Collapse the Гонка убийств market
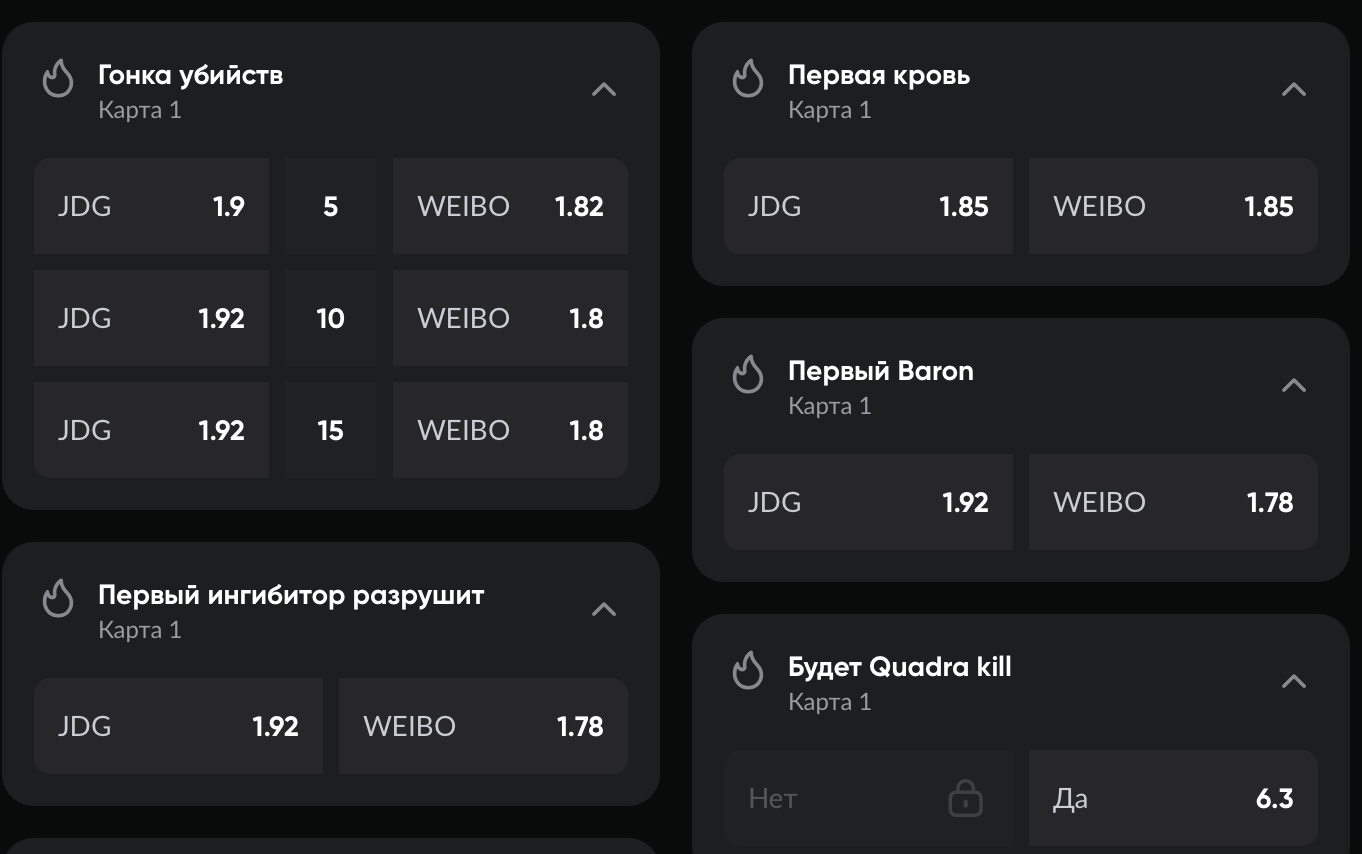 (604, 89)
